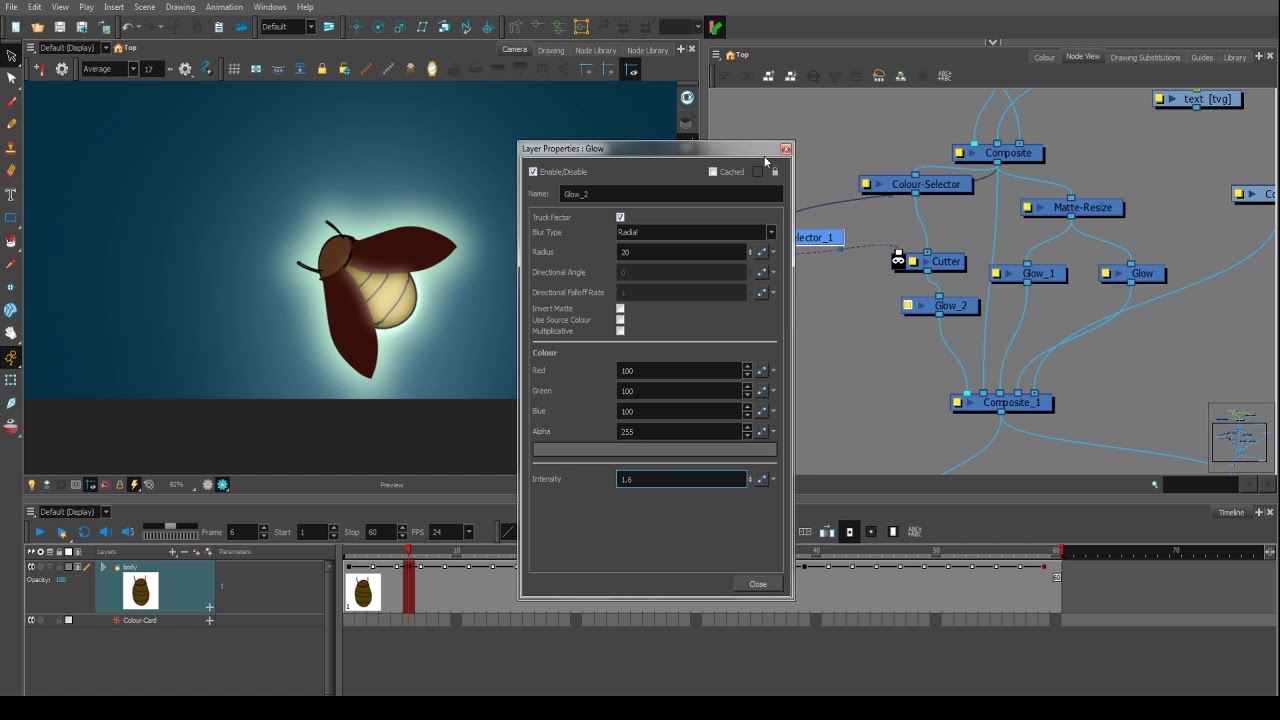Image resolution: width=1280 pixels, height=720 pixels.
Task: Click the light table bulb below Camera view
Action: (x=31, y=485)
